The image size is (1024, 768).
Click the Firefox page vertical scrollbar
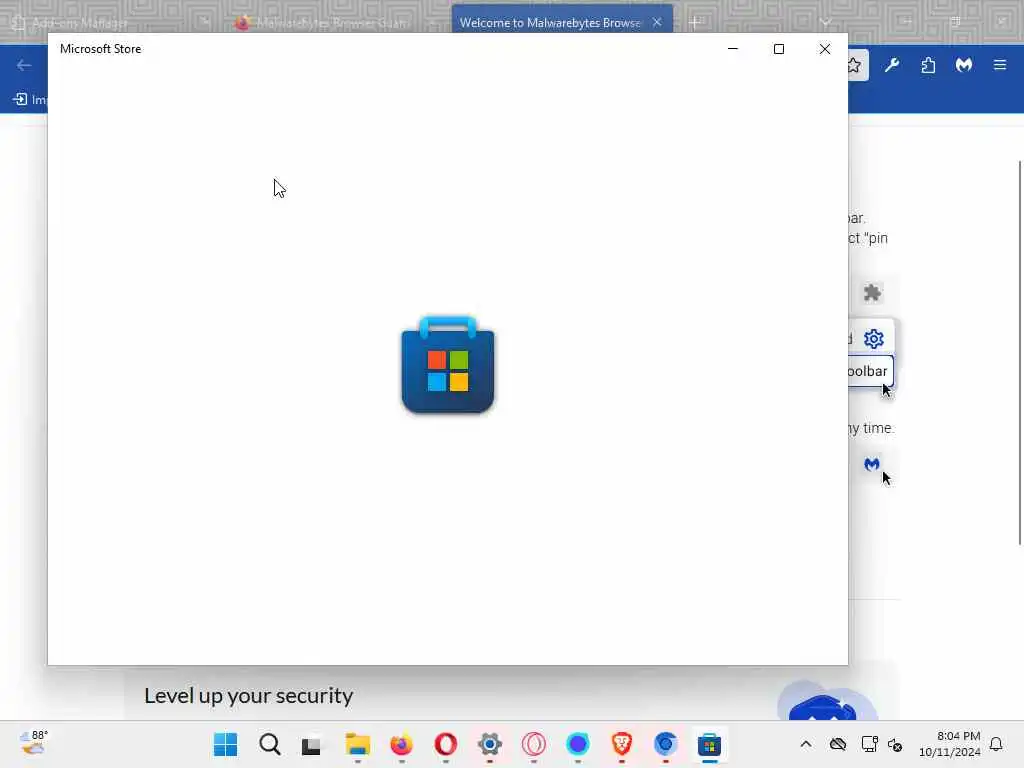tap(1019, 353)
